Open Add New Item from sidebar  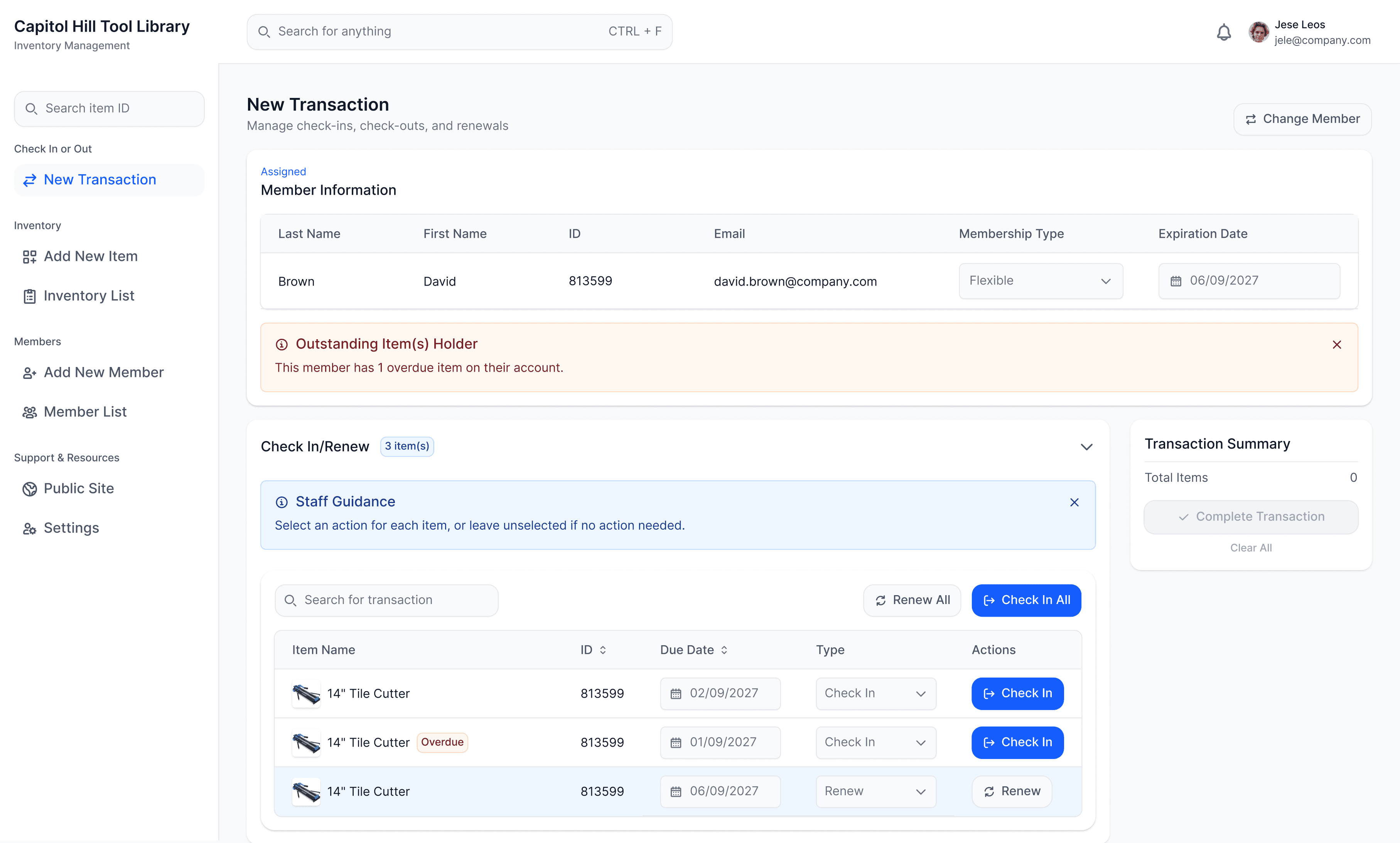click(90, 257)
